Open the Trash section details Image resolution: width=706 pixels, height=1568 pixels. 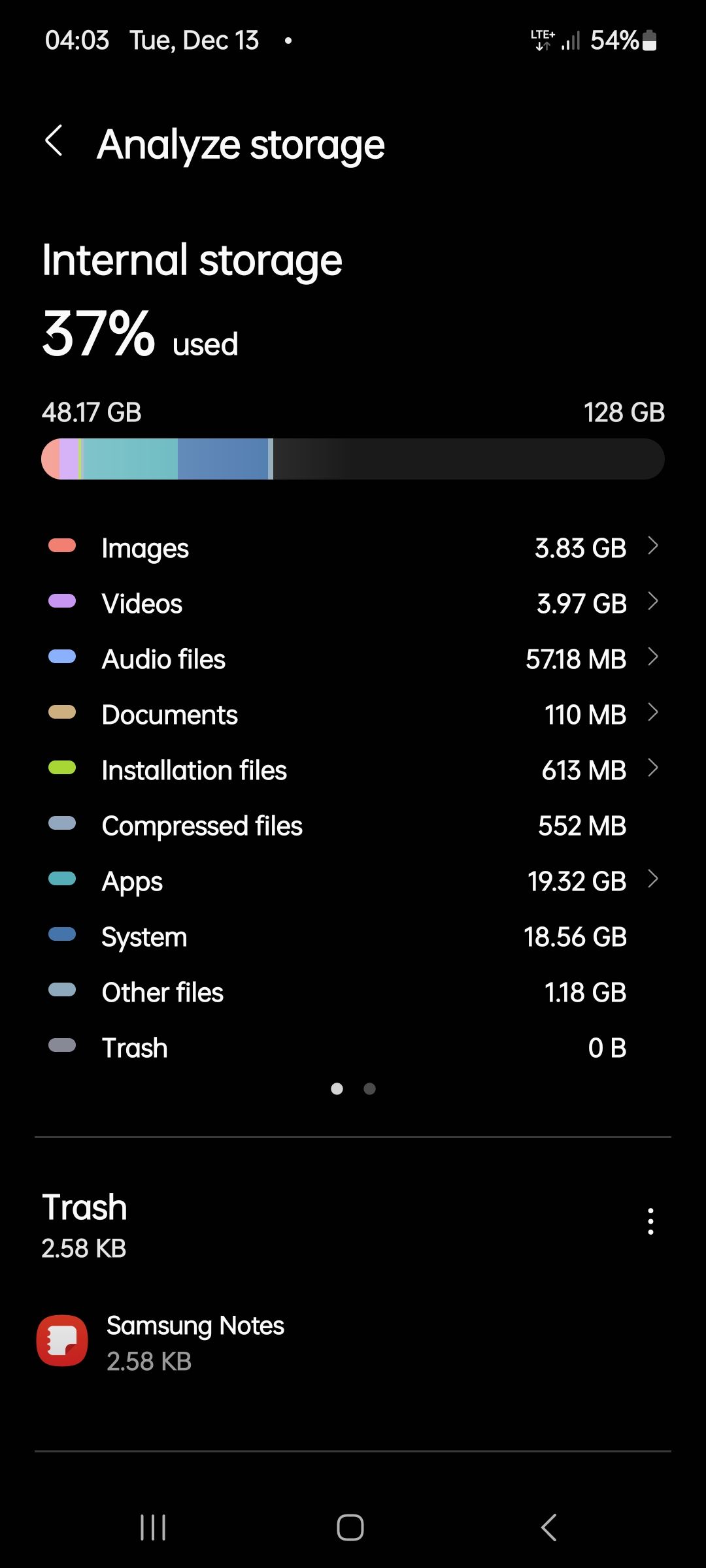click(84, 1207)
